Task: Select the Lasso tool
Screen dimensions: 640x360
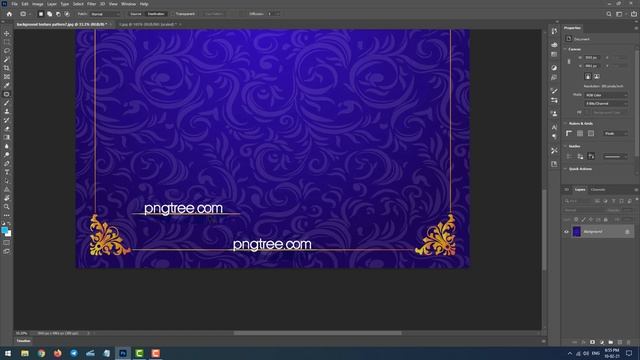Action: pyautogui.click(x=7, y=51)
